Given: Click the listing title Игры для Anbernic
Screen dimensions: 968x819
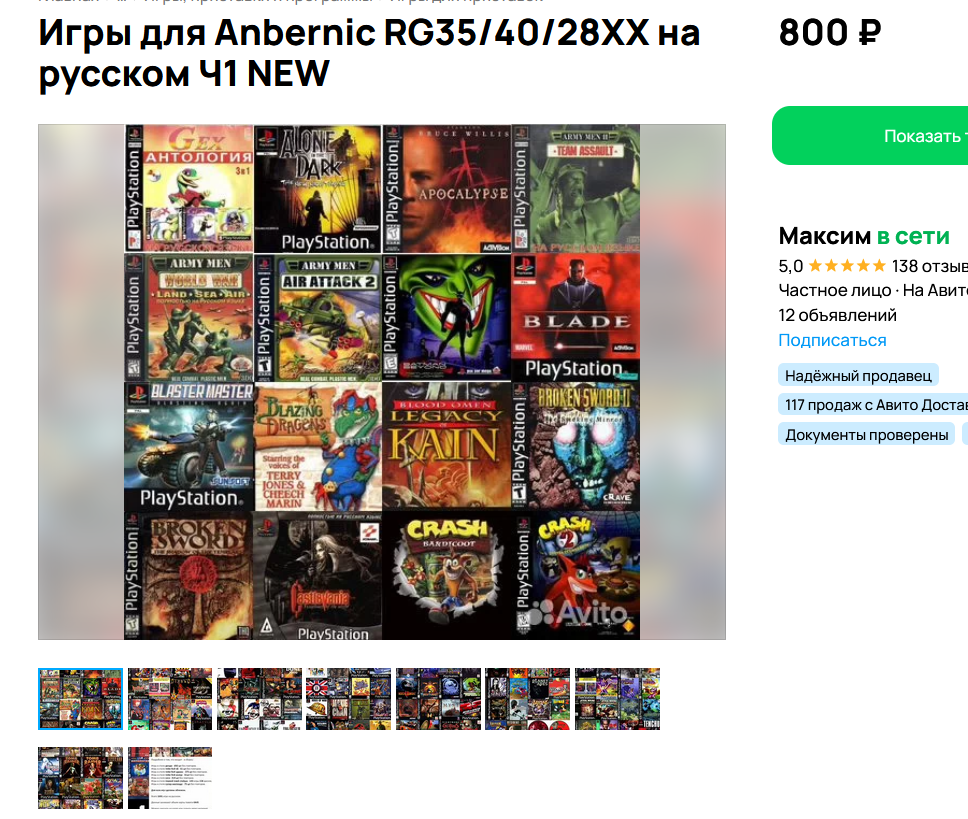Looking at the screenshot, I should (369, 53).
